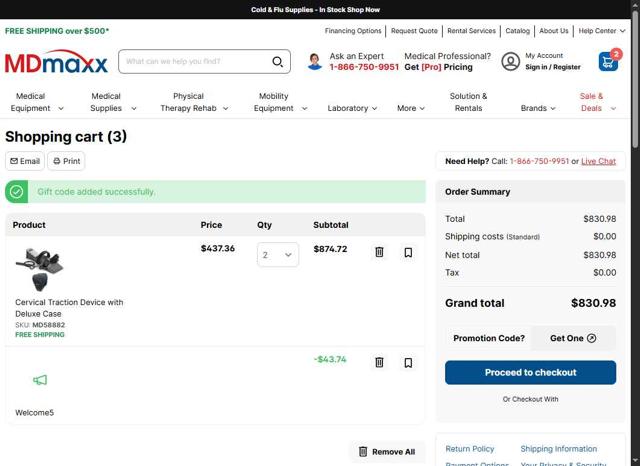Open Live Chat link
Screen dimensions: 640x466
click(598, 161)
